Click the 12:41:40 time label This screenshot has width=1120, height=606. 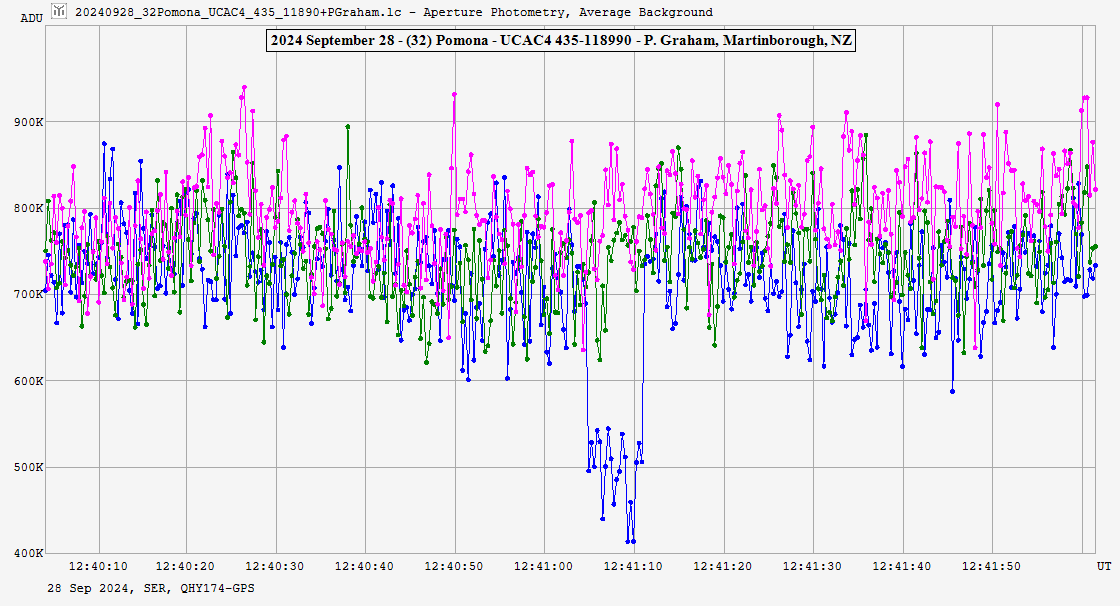click(902, 566)
